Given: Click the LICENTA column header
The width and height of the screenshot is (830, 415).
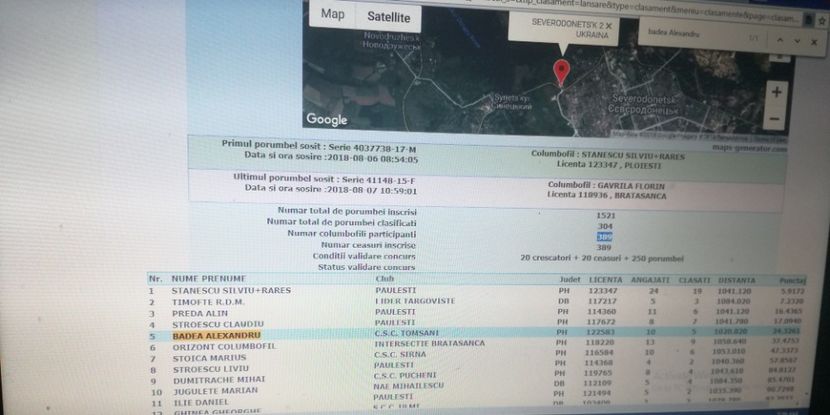Looking at the screenshot, I should point(606,279).
